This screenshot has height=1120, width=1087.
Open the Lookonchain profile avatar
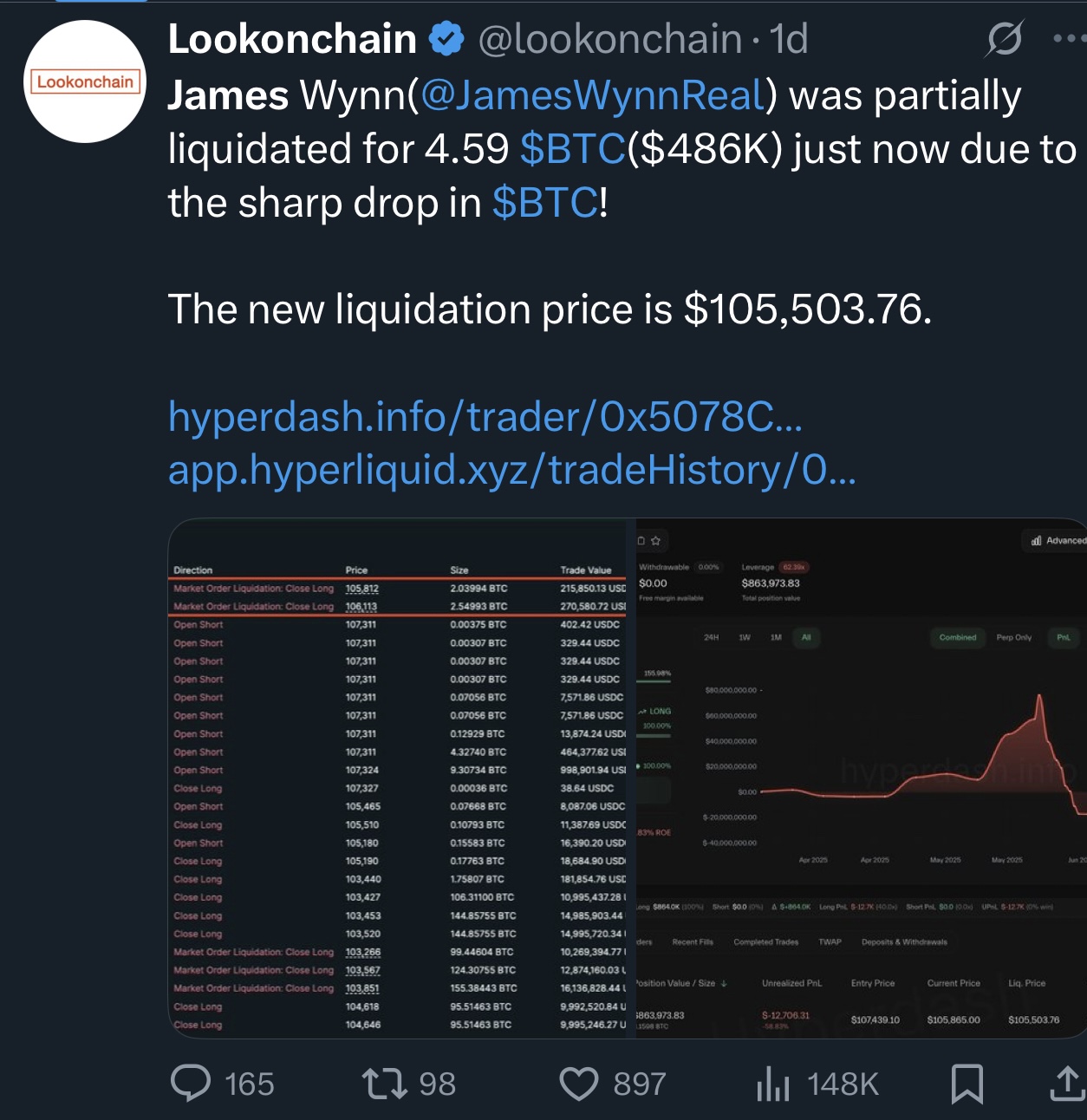pyautogui.click(x=85, y=81)
